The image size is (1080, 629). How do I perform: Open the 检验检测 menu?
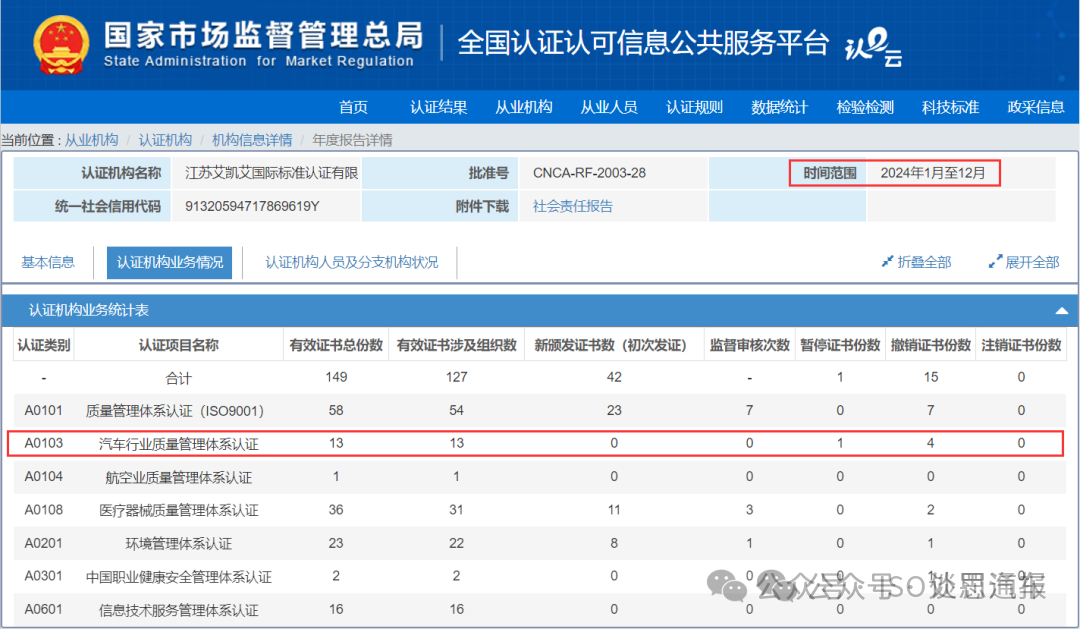[864, 107]
